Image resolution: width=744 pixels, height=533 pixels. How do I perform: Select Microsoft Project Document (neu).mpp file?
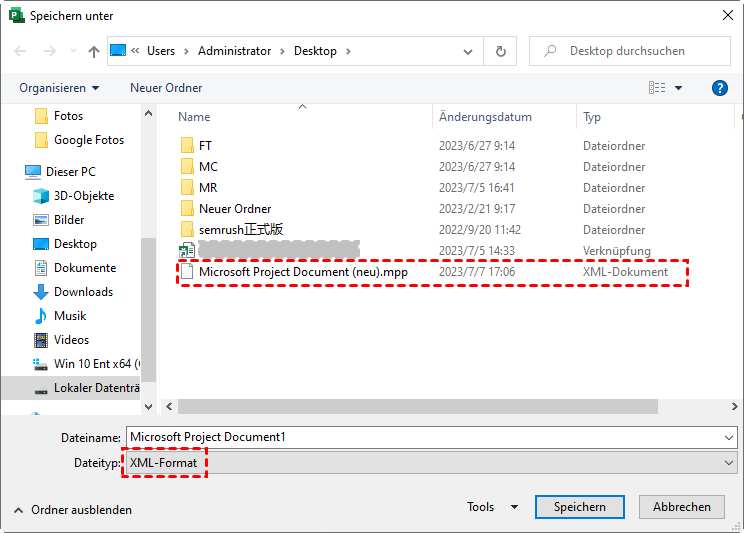coord(303,272)
